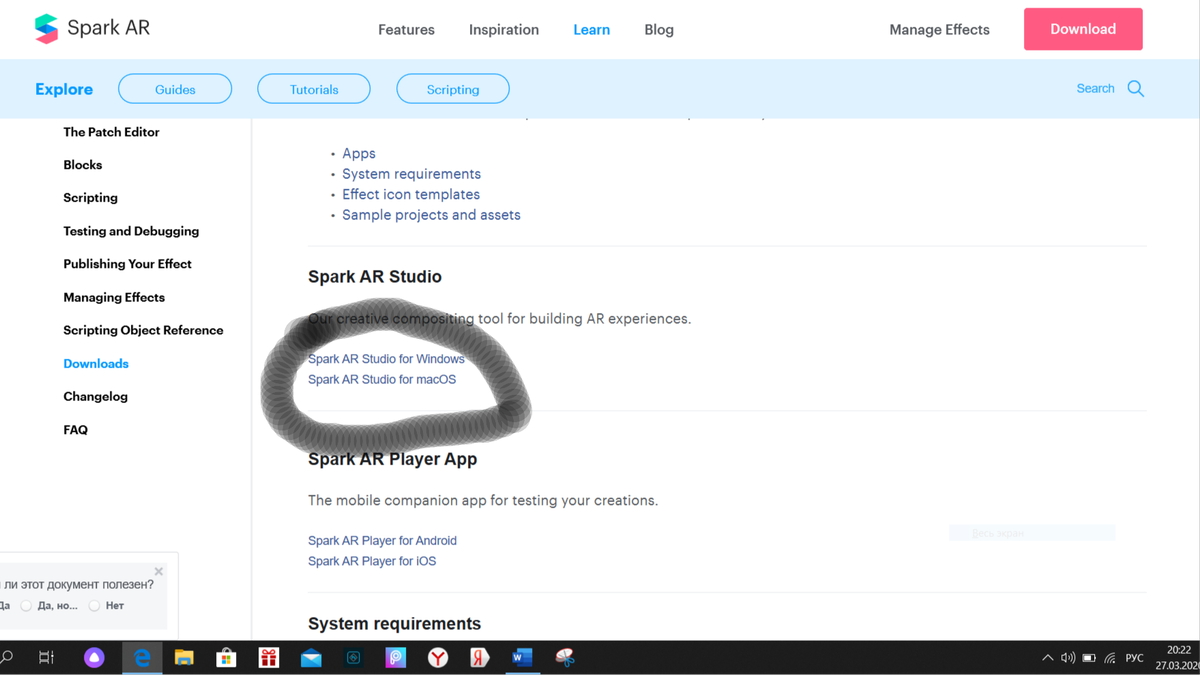1200x675 pixels.
Task: Open the volume control in system tray
Action: click(x=1068, y=658)
